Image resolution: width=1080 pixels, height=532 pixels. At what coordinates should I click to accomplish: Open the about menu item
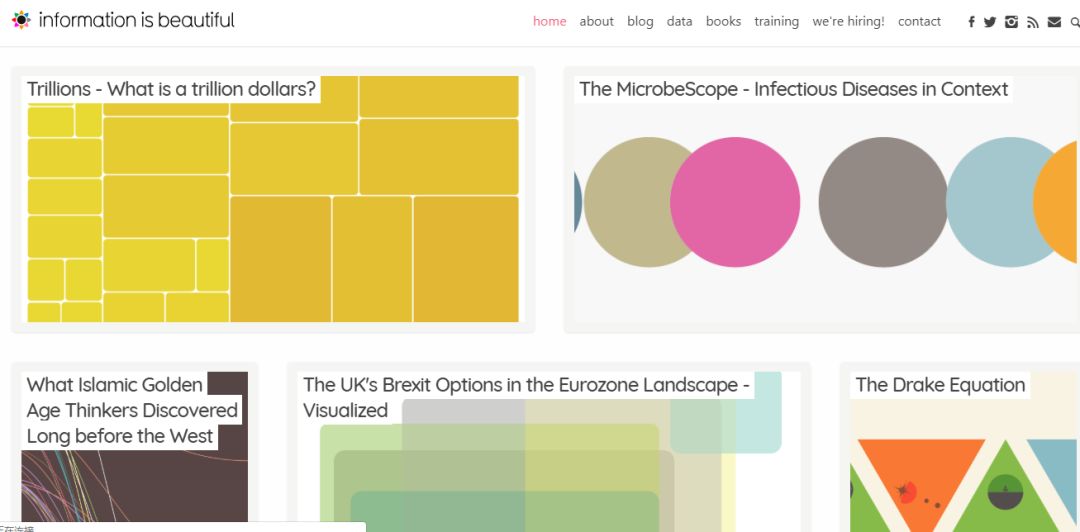[x=596, y=21]
